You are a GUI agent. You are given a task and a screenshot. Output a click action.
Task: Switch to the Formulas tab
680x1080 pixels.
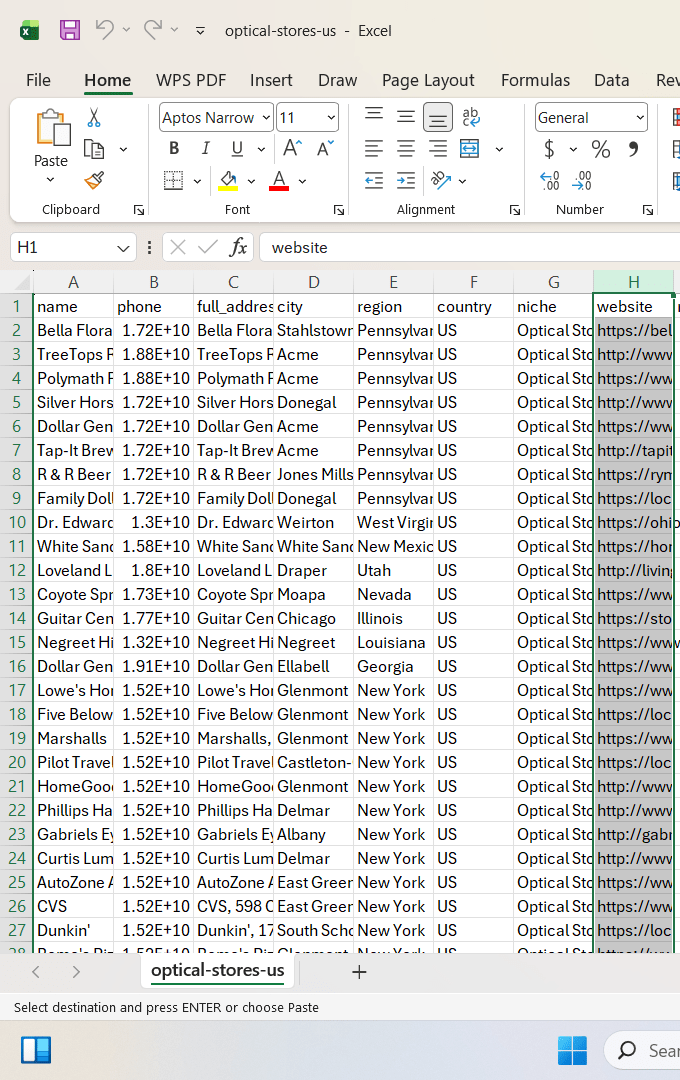click(x=535, y=81)
